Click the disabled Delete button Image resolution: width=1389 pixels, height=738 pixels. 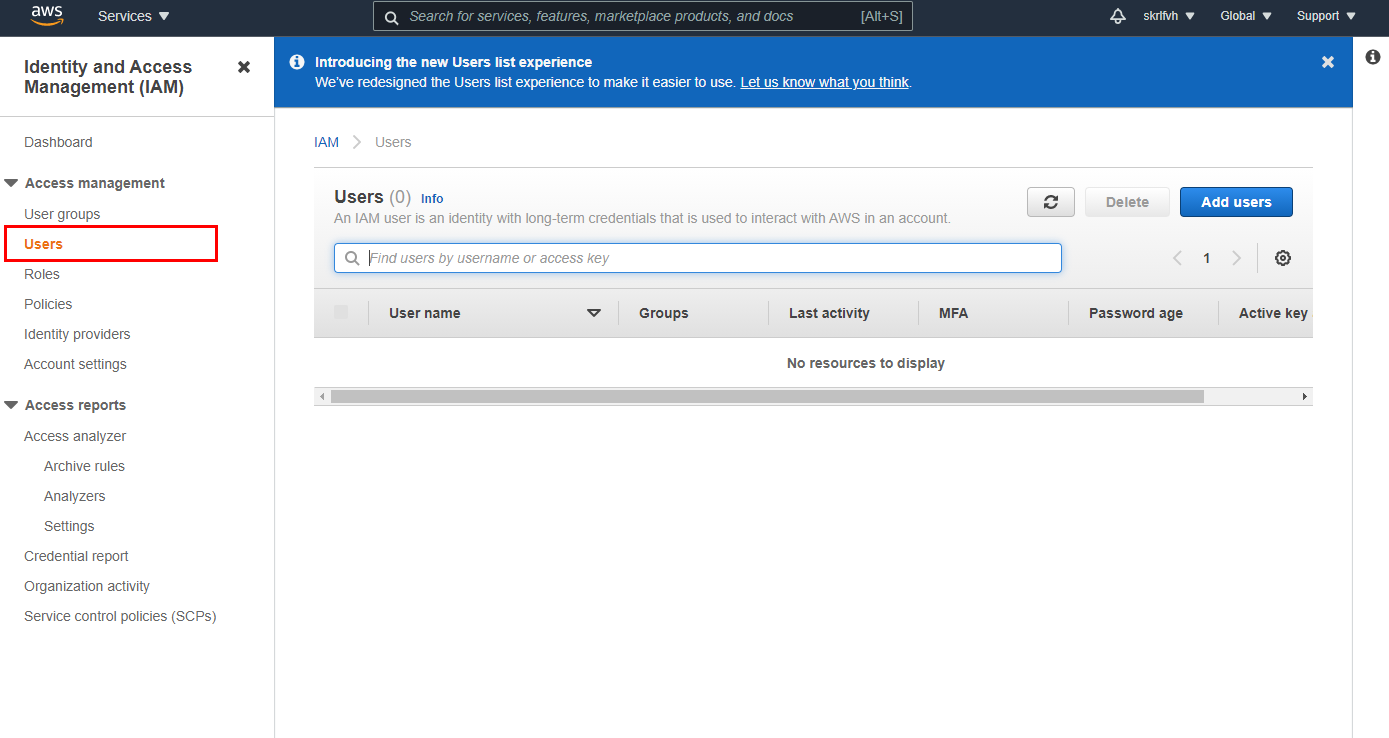1127,202
